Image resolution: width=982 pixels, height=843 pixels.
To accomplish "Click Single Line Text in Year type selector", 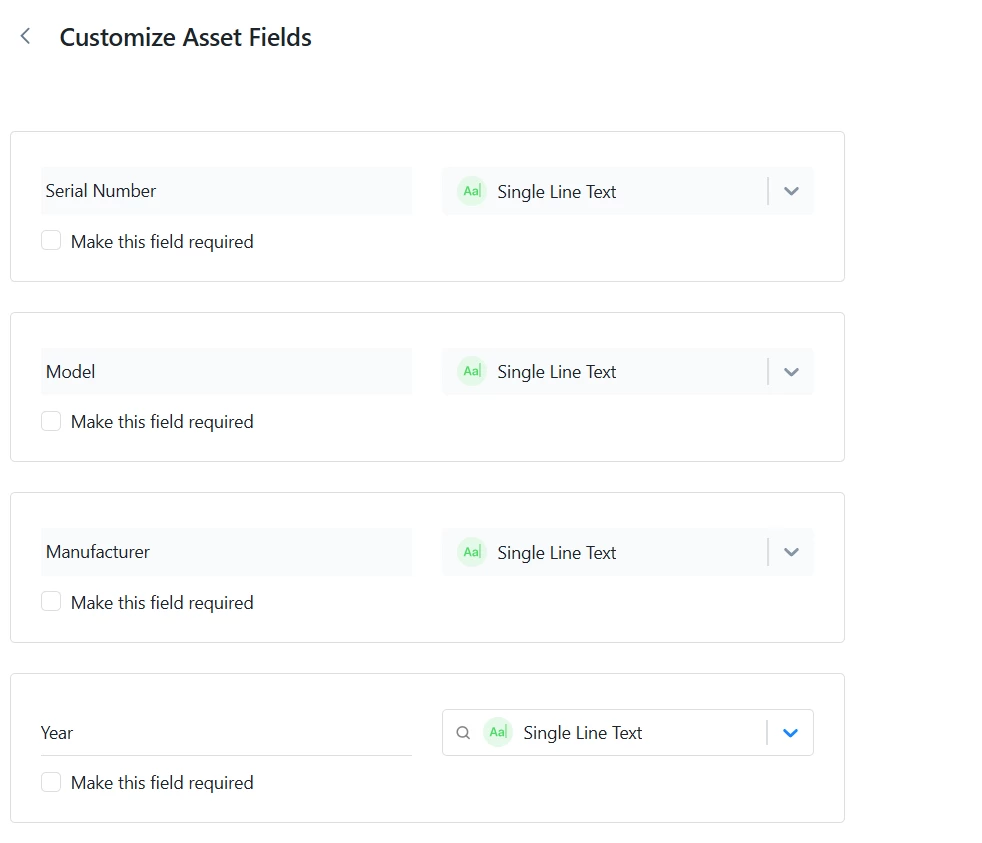I will [x=583, y=733].
